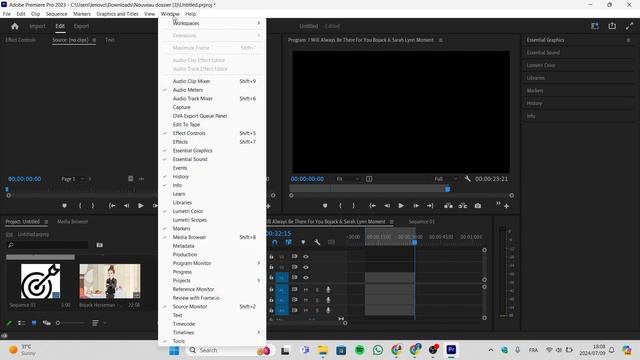Screen dimensions: 640x360
Task: Open timeline display settings wrench
Action: coord(317,242)
